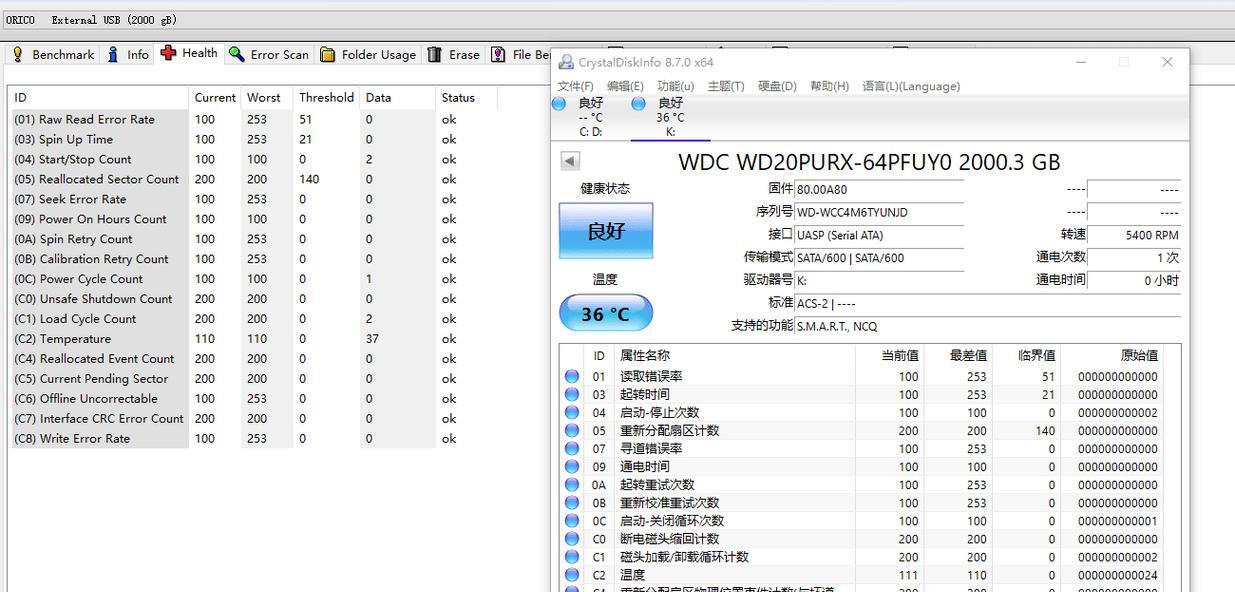The image size is (1235, 592).
Task: Select the (09) Power On Hours Count row
Action: click(253, 219)
